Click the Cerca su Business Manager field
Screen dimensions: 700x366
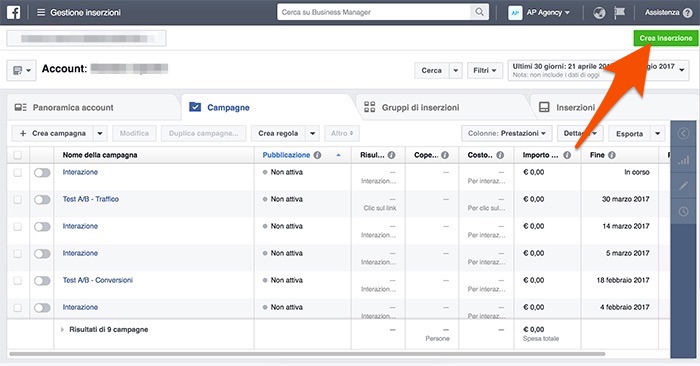[374, 12]
